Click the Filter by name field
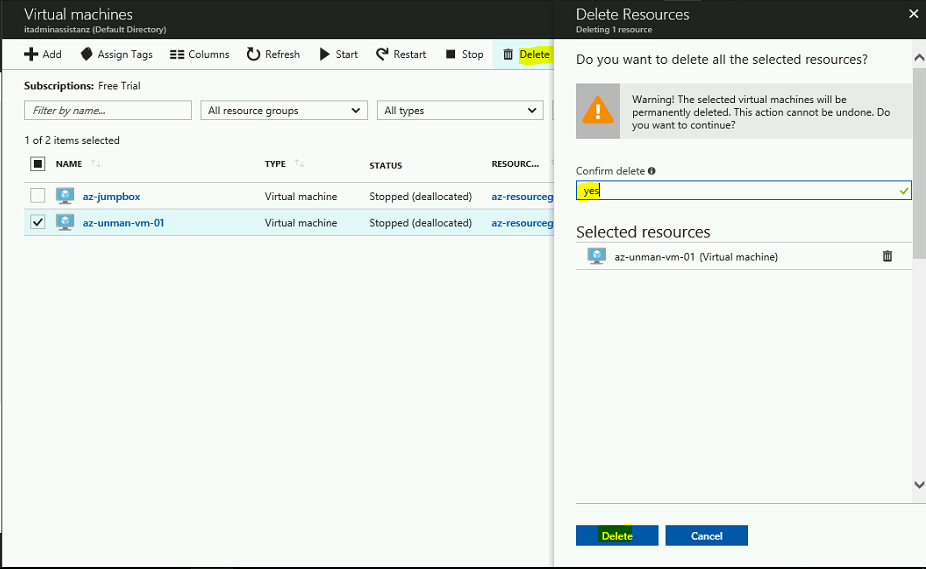 108,110
